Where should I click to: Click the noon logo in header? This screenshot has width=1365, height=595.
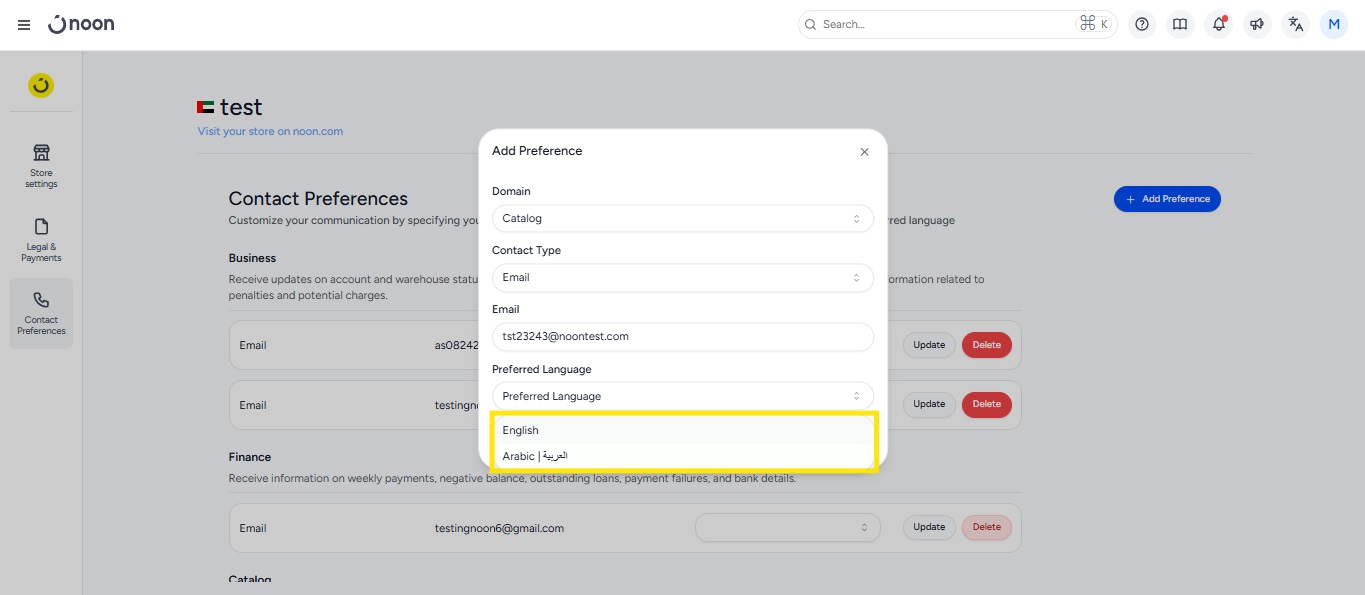point(82,24)
